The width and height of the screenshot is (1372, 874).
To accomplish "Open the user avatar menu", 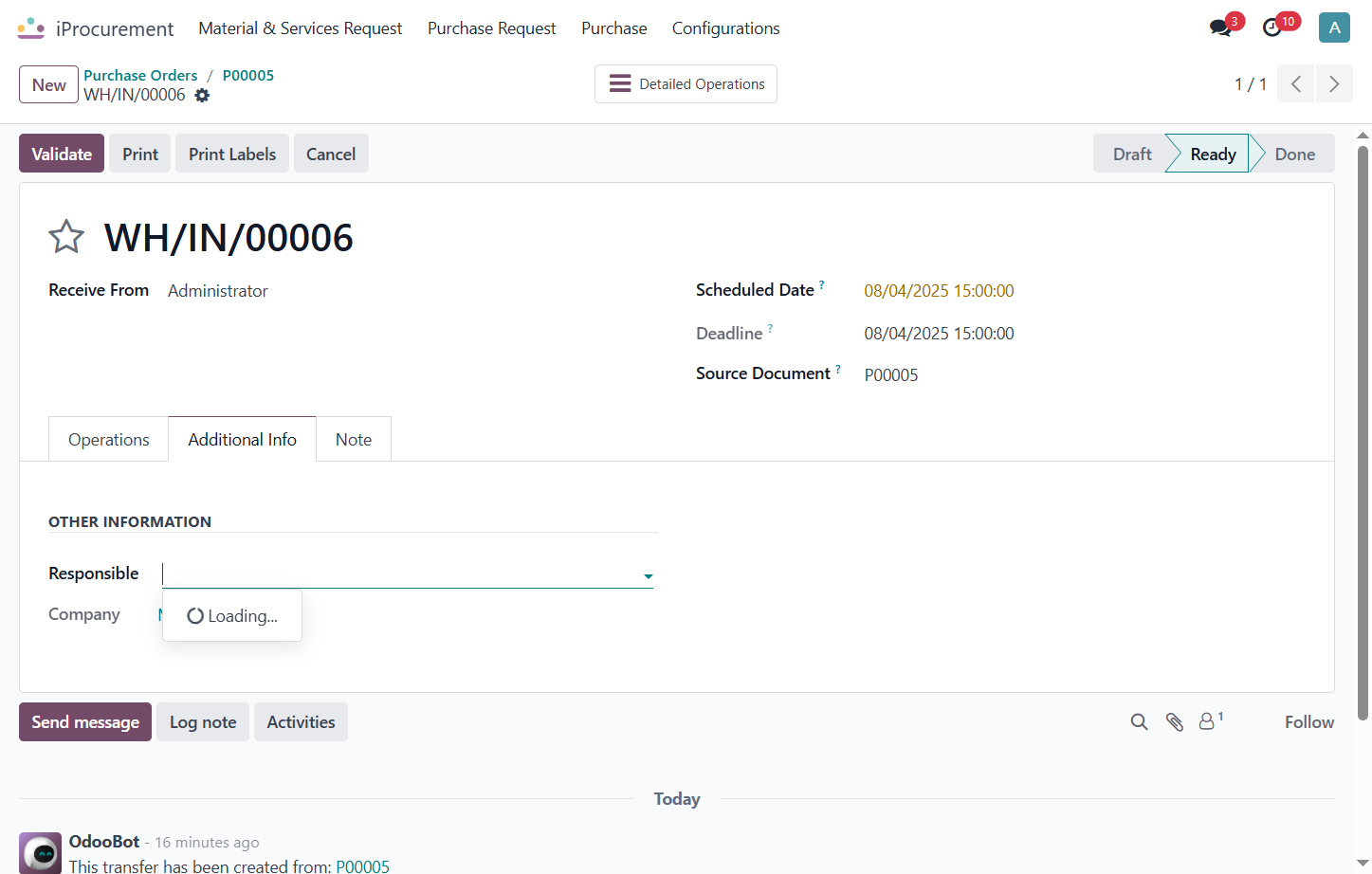I will click(1334, 27).
